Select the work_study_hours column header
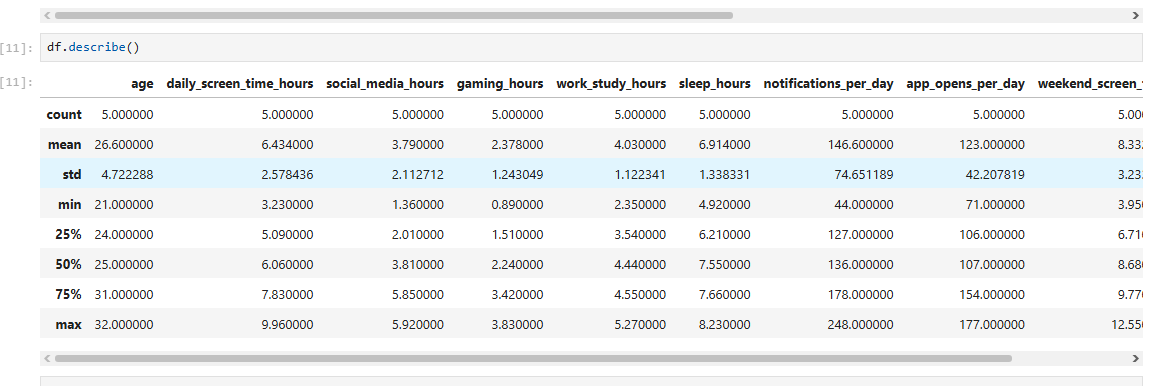This screenshot has height=386, width=1149. pyautogui.click(x=611, y=84)
